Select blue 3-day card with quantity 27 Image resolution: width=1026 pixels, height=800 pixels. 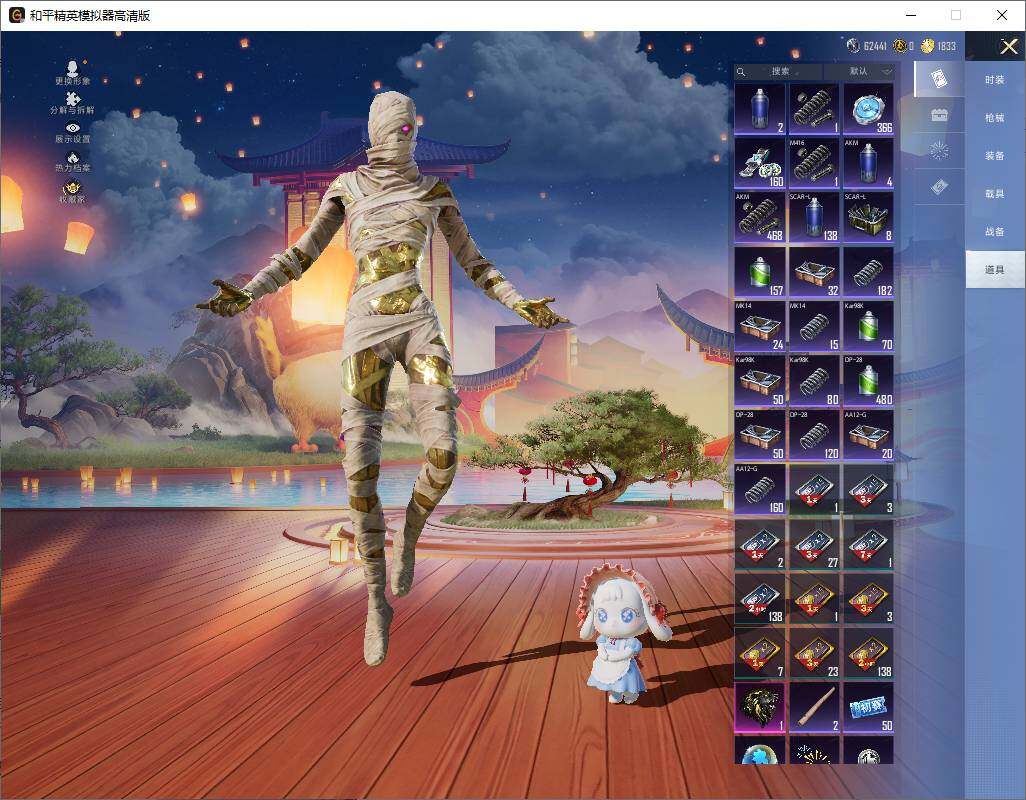[x=814, y=544]
